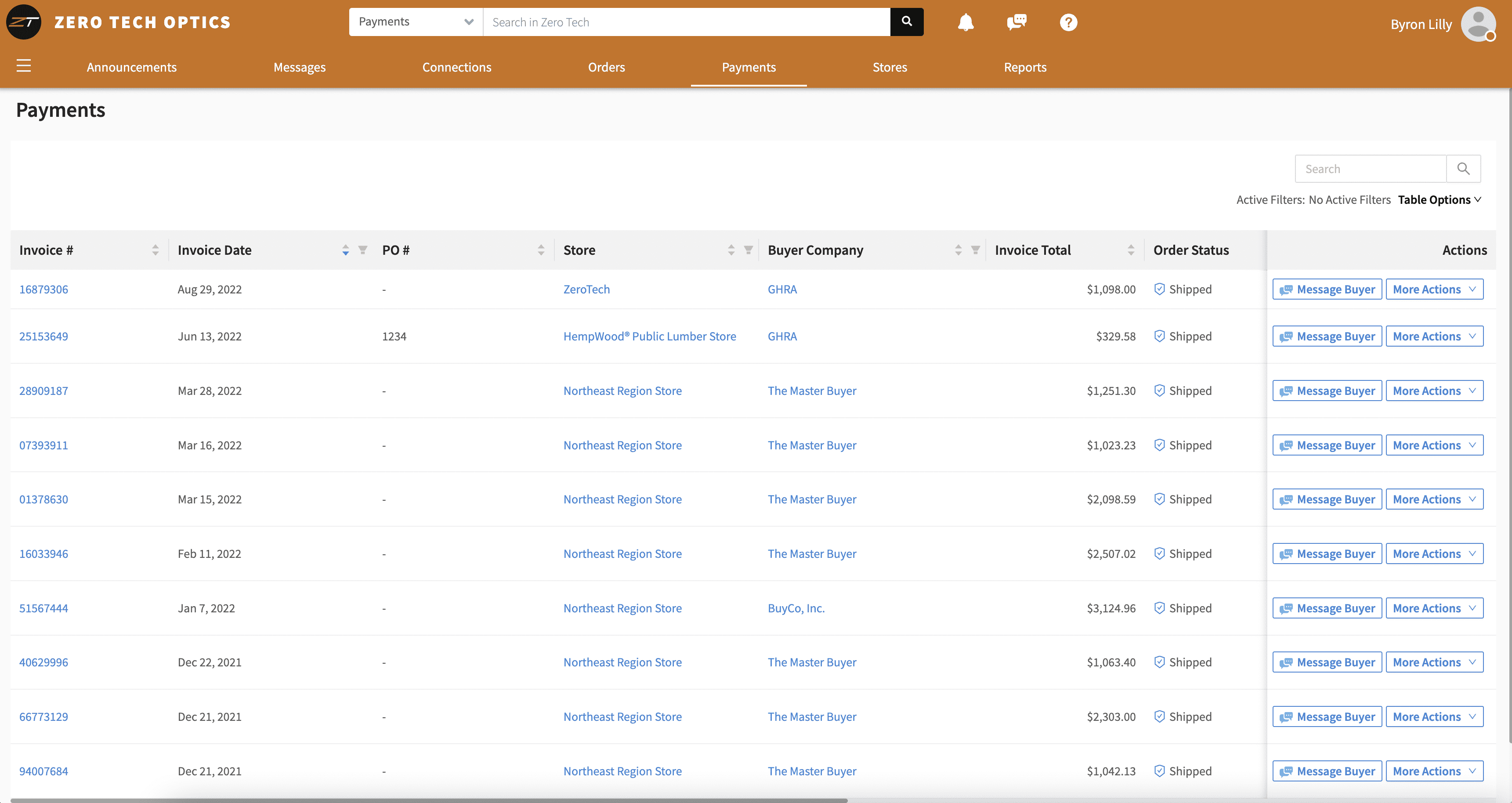Open GHRA buyer link for invoice 25153649

782,336
